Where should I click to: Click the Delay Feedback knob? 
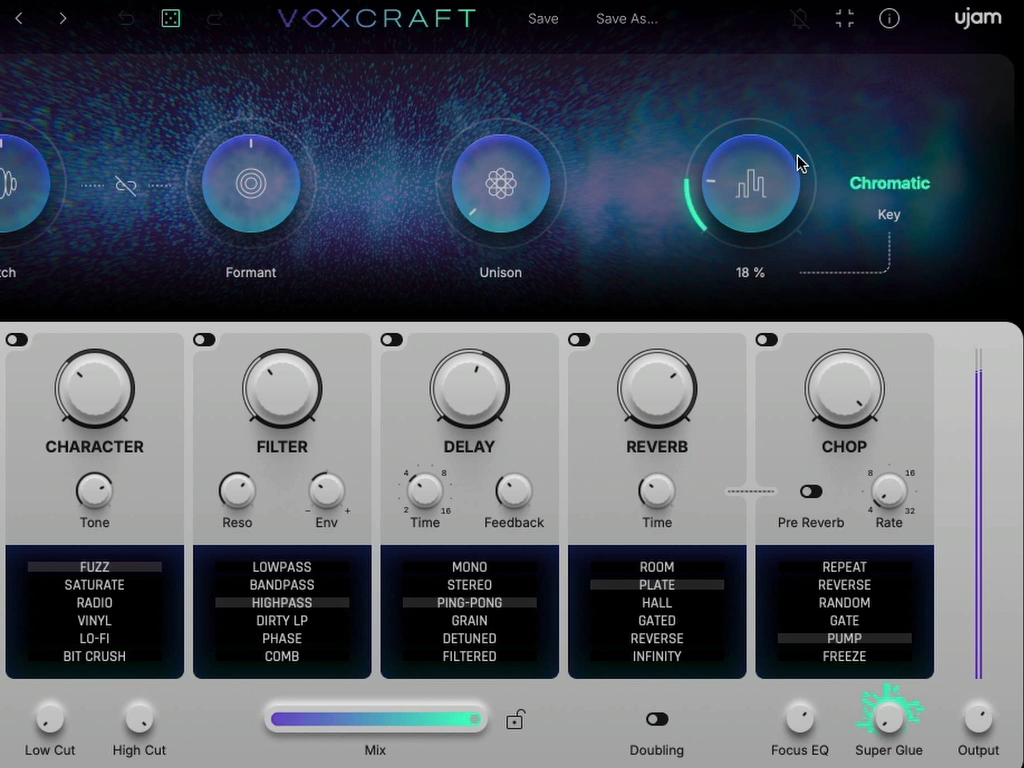[514, 491]
